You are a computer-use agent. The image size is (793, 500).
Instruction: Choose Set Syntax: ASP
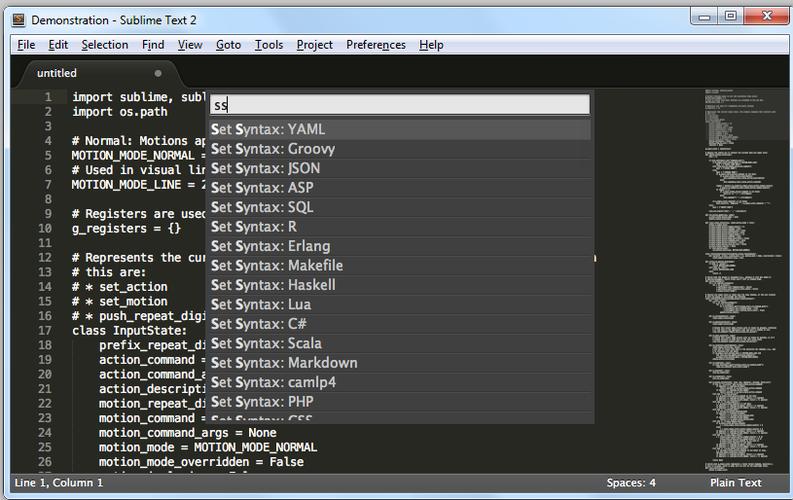click(401, 188)
